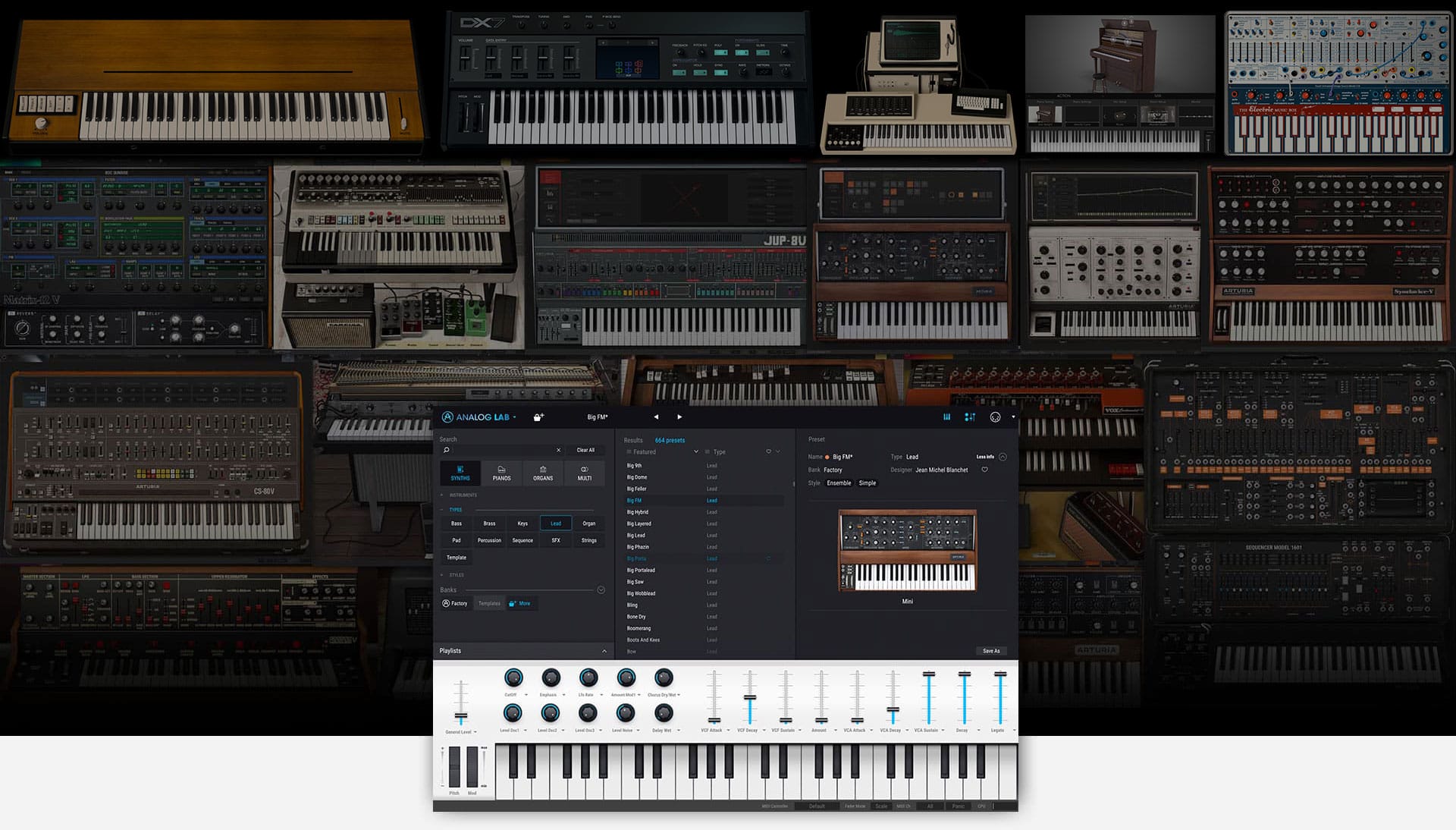Image resolution: width=1456 pixels, height=830 pixels.
Task: Go to next preset arrow
Action: tap(679, 417)
